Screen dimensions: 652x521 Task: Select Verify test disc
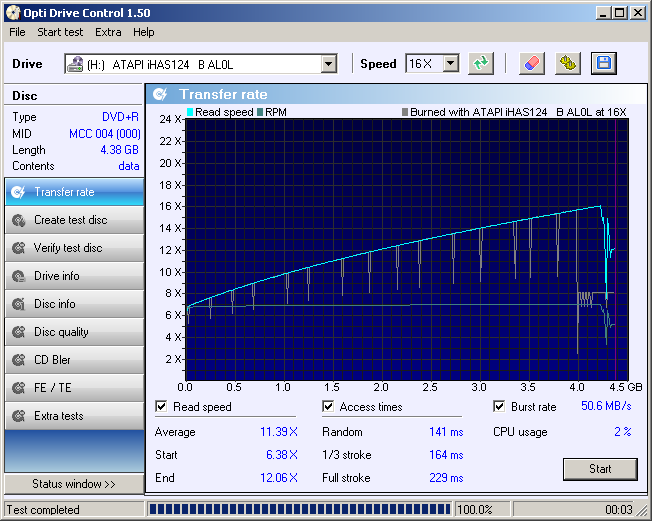click(74, 248)
